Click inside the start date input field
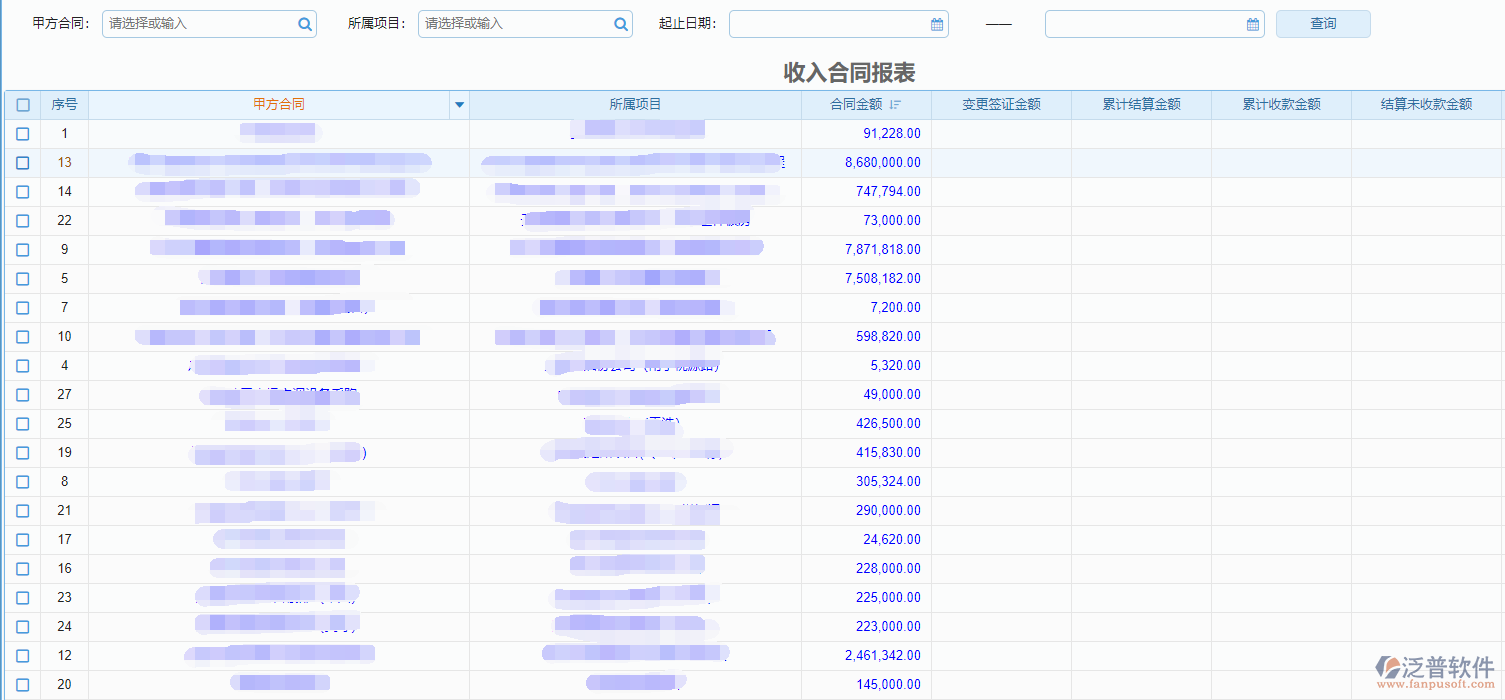1505x700 pixels. (830, 23)
